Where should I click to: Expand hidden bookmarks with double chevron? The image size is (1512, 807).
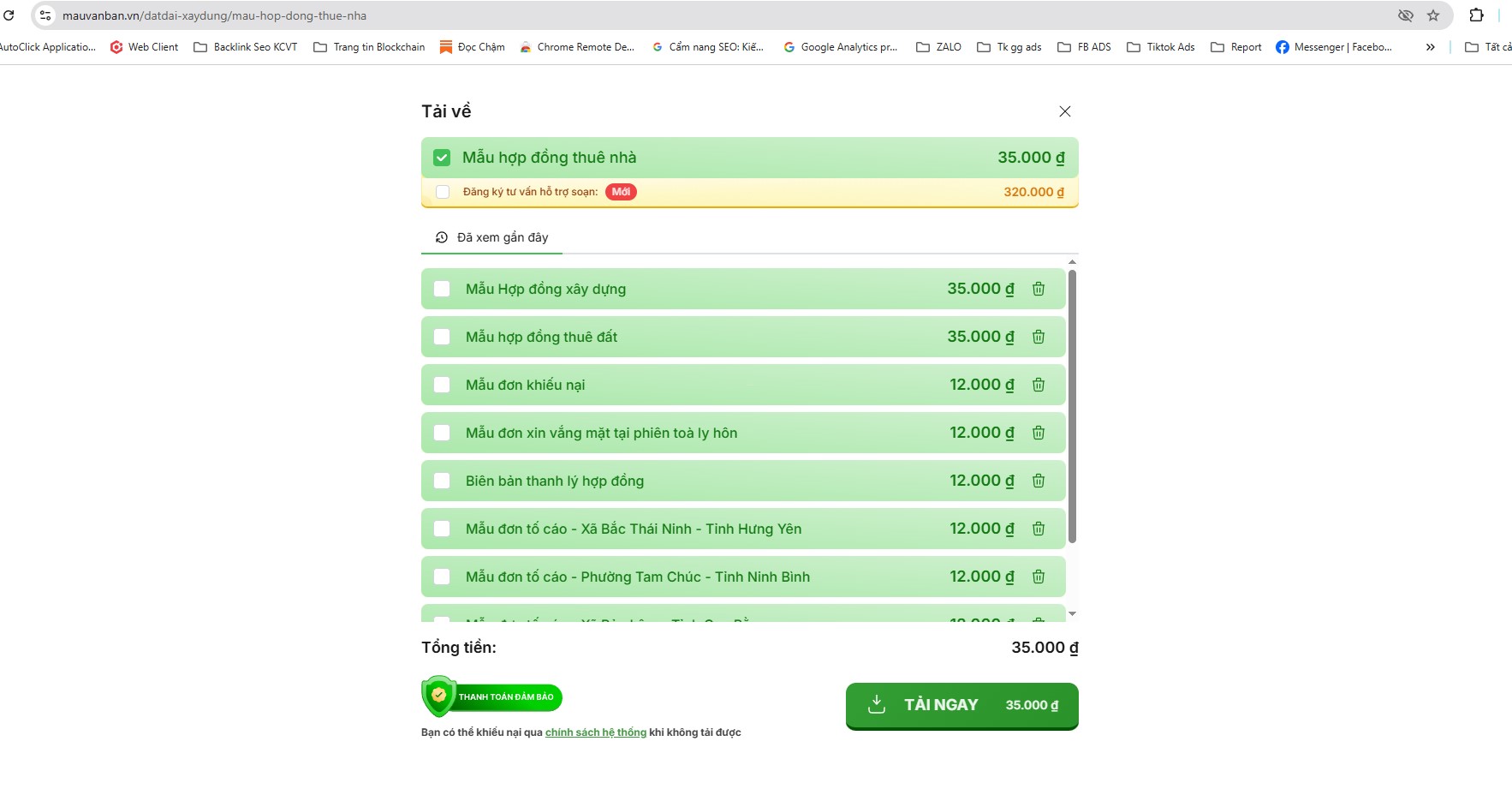click(1430, 47)
